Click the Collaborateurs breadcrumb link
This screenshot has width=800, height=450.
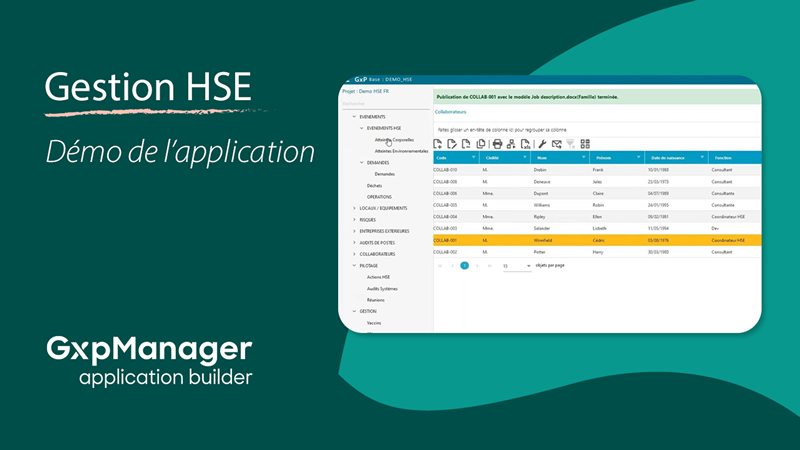click(451, 112)
